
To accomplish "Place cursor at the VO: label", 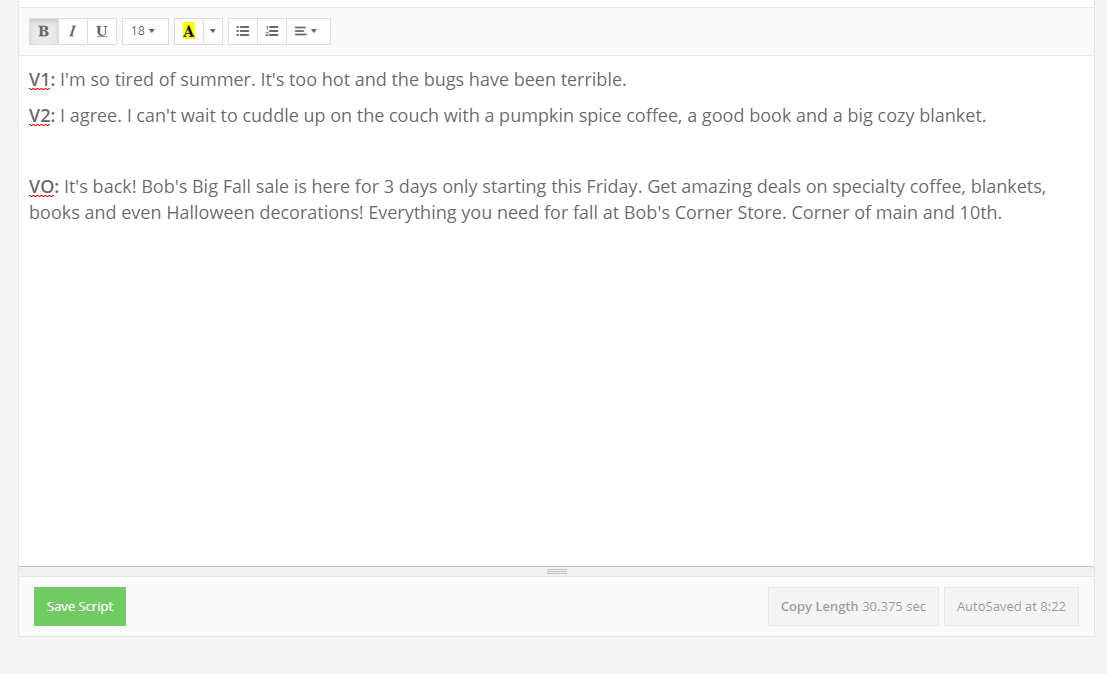I will click(44, 187).
